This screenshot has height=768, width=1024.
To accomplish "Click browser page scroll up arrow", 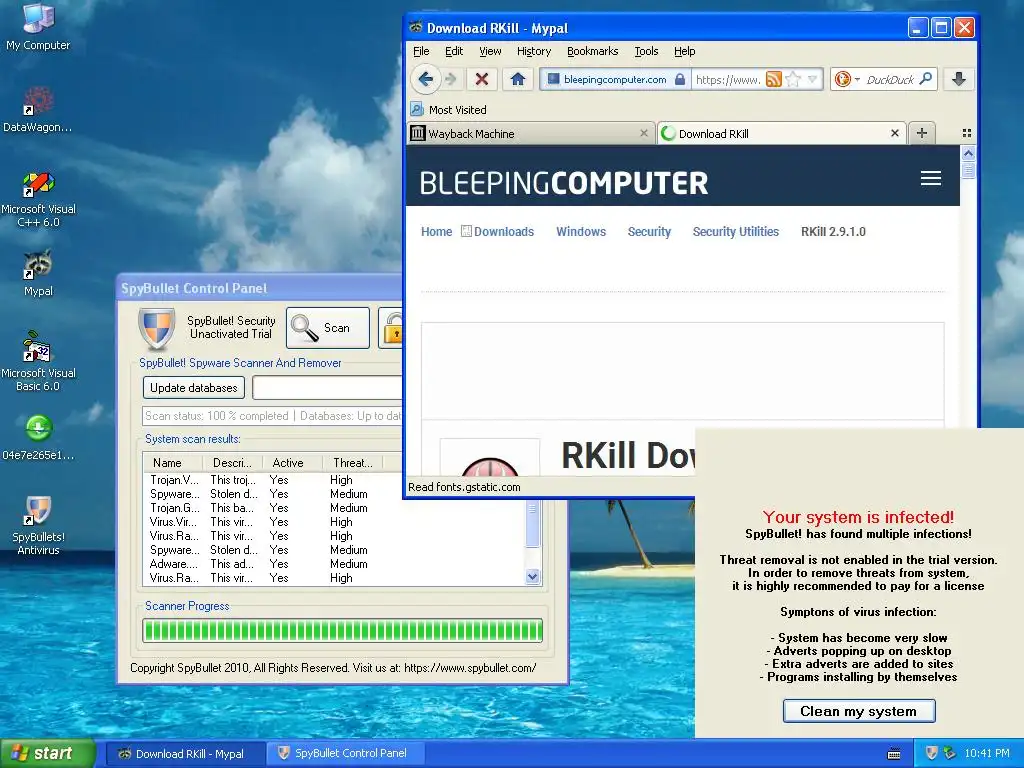I will point(968,153).
